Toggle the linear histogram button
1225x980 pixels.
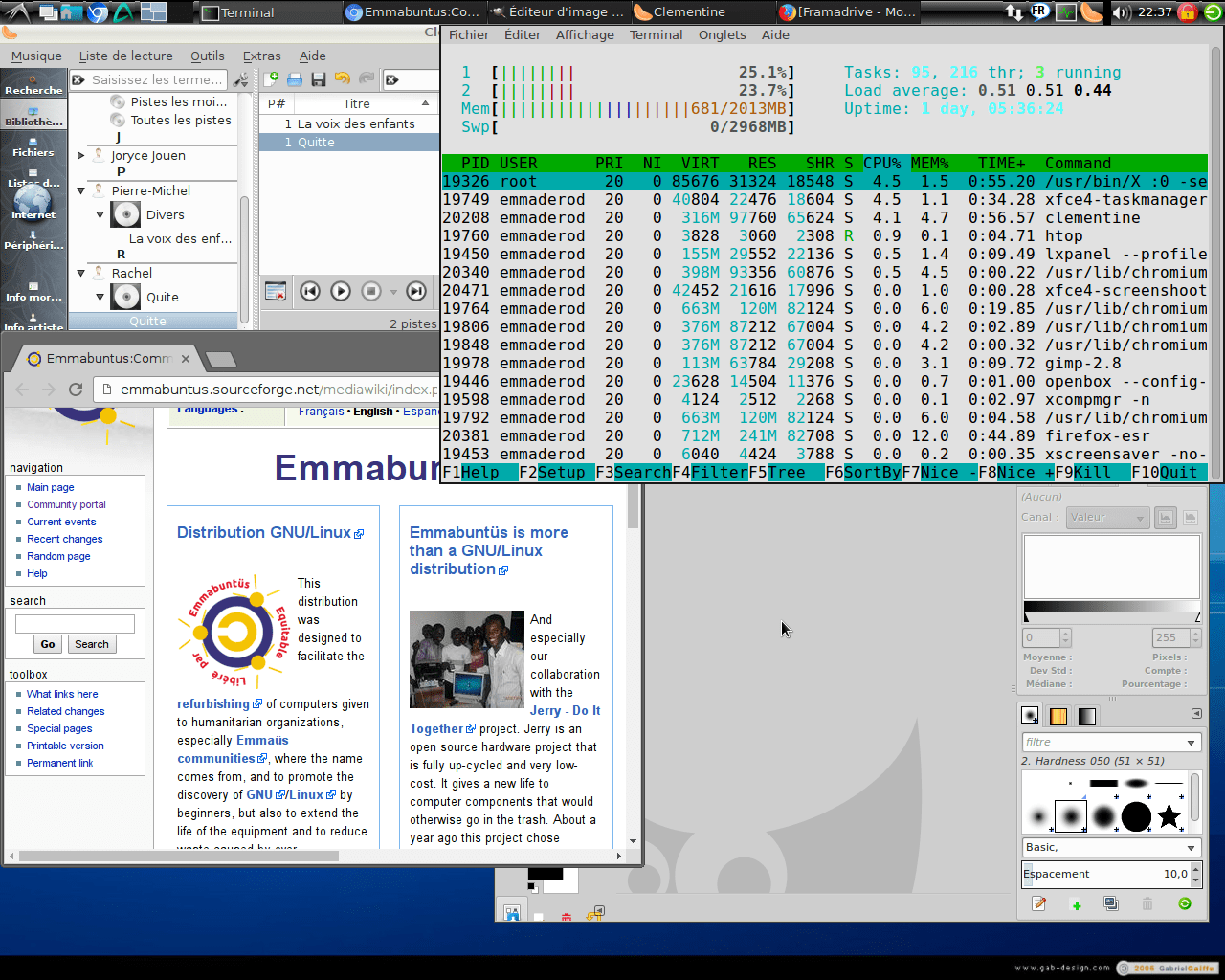[x=1165, y=518]
